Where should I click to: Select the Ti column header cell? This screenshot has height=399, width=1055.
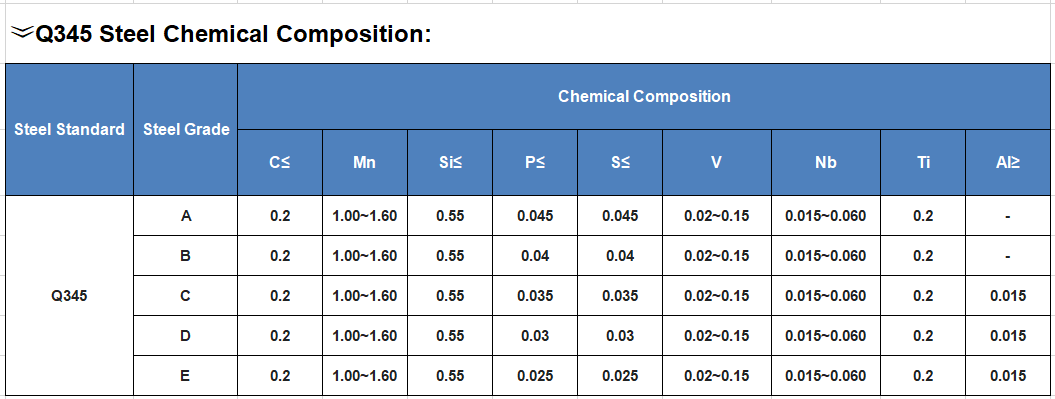point(923,162)
